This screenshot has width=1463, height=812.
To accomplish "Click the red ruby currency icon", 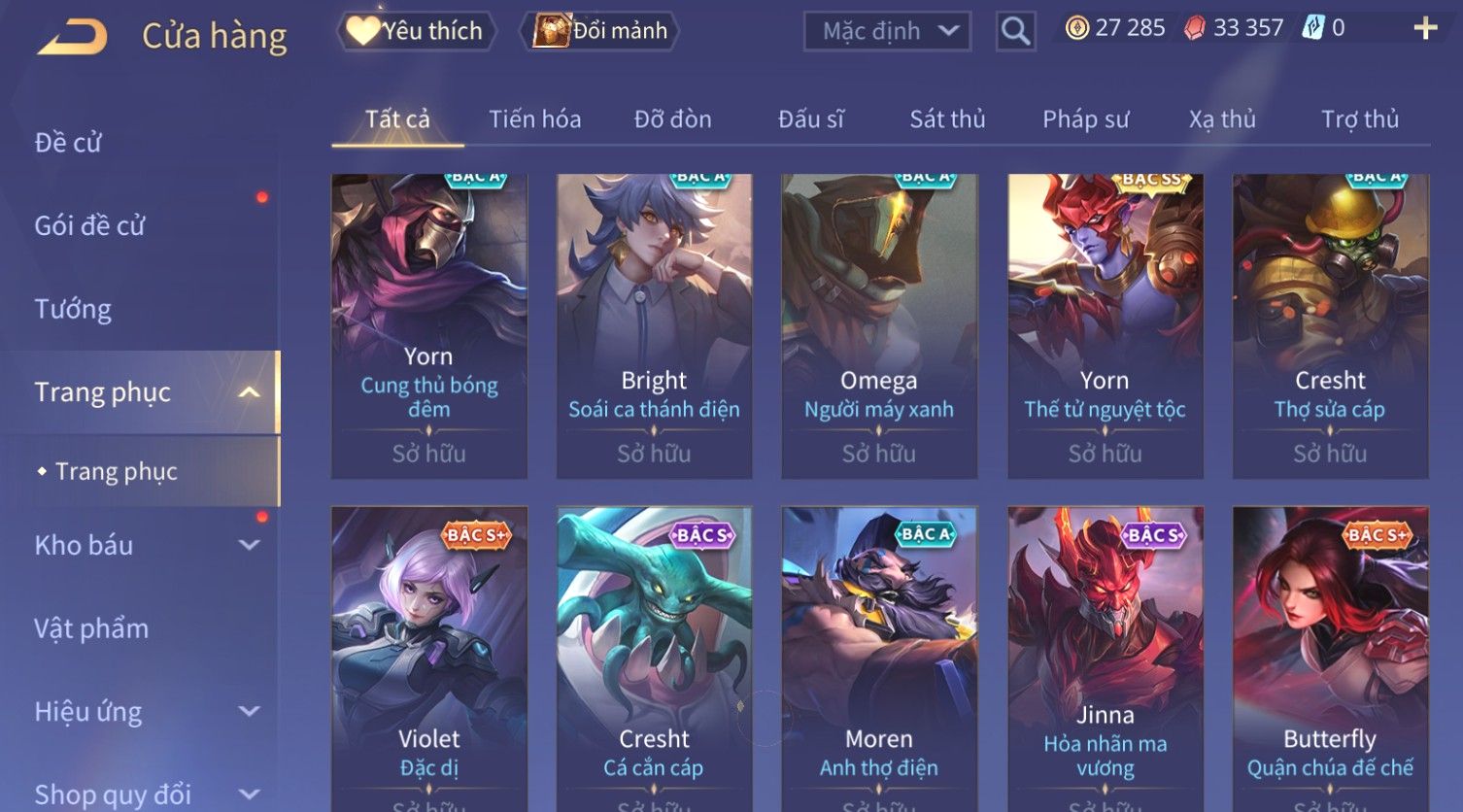I will [1195, 28].
